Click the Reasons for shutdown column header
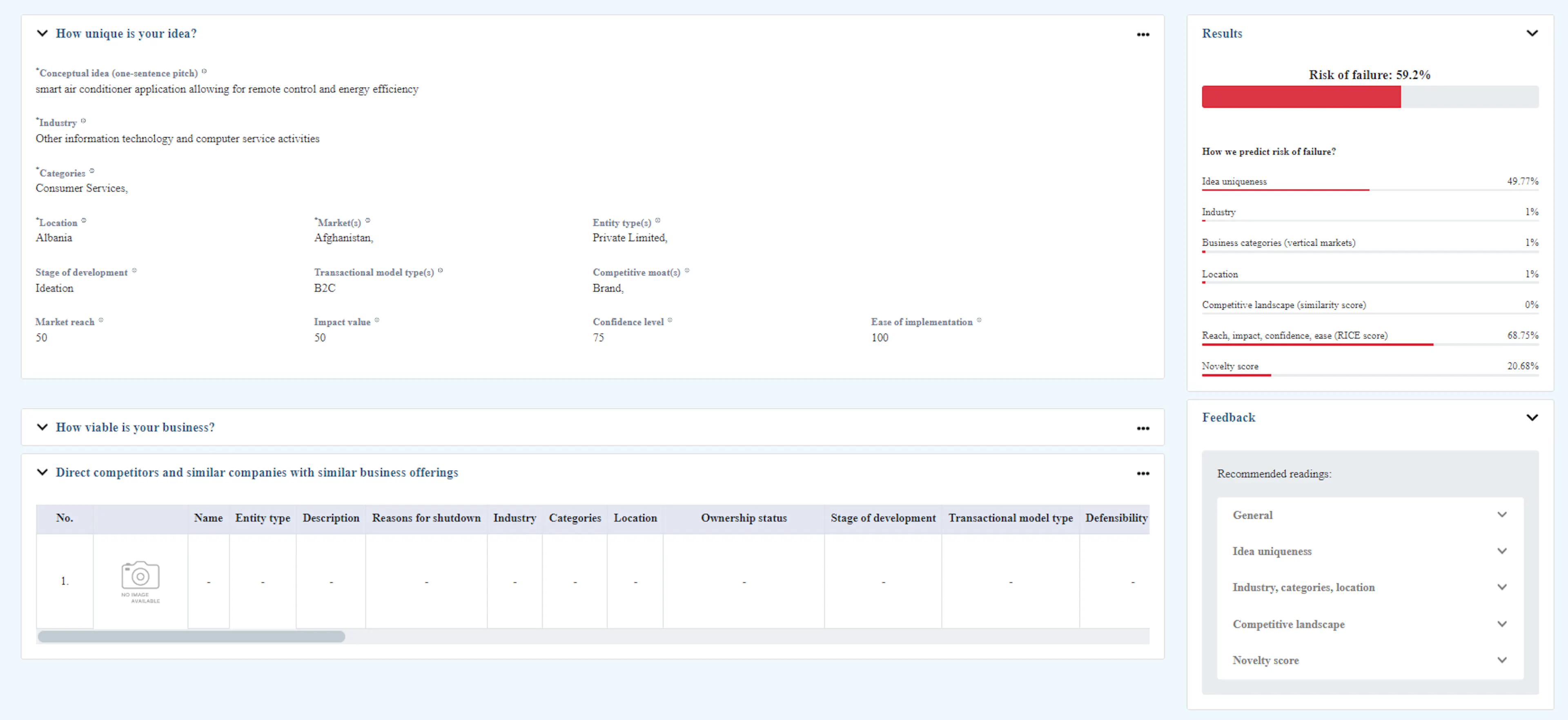1568x720 pixels. click(x=426, y=518)
